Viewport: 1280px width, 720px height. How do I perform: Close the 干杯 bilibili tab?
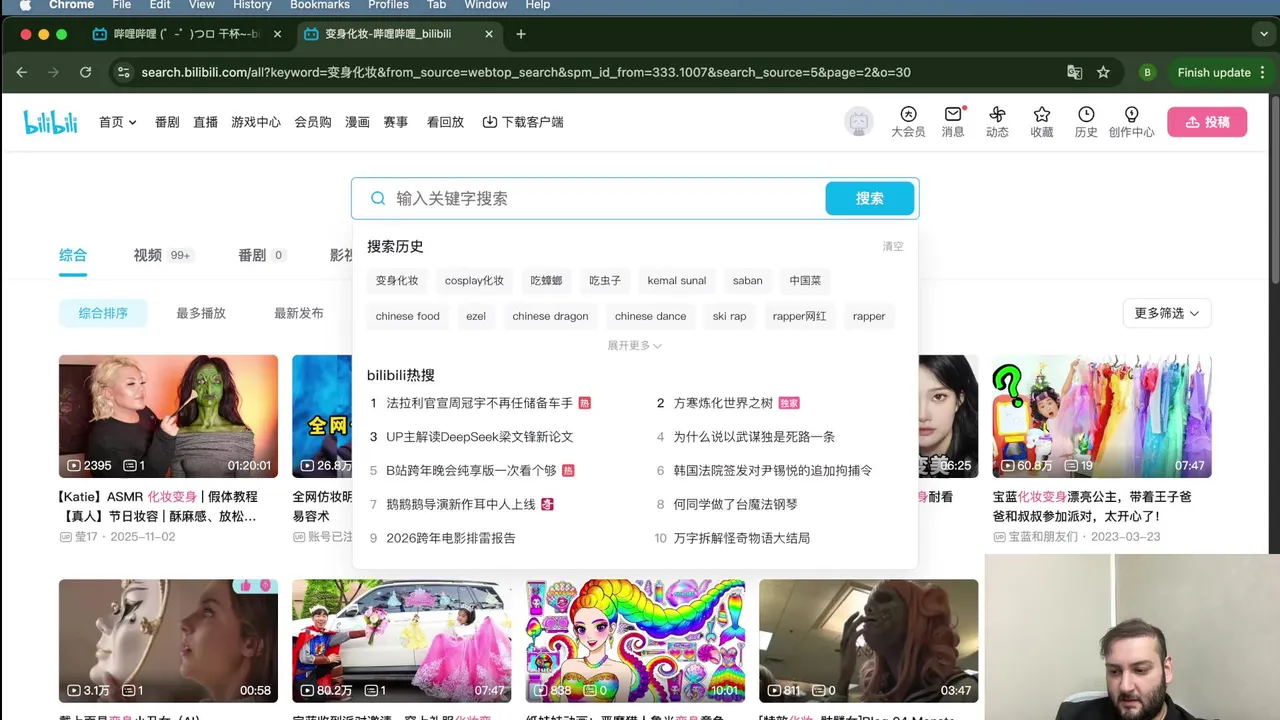278,34
